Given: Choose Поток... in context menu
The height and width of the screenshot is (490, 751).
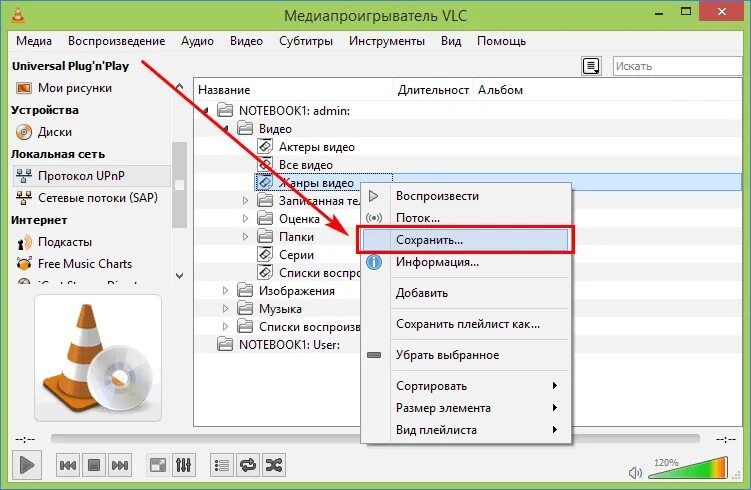Looking at the screenshot, I should 466,218.
